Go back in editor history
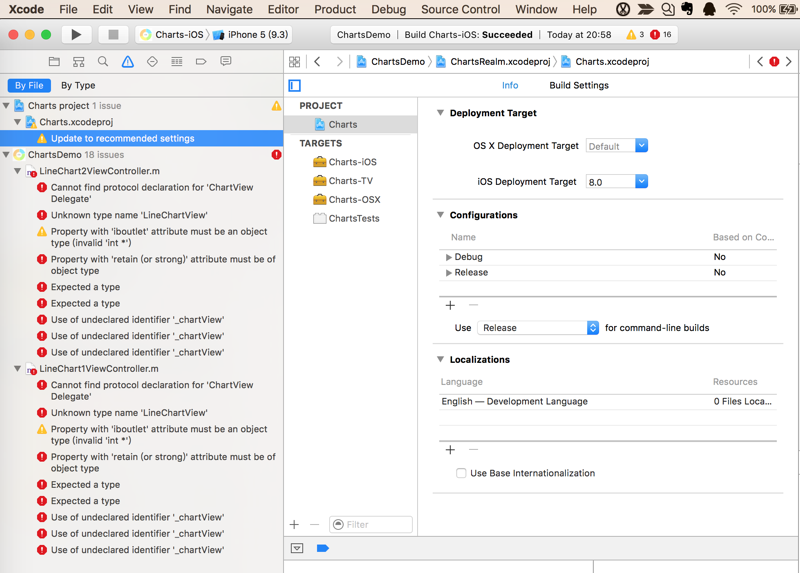The width and height of the screenshot is (800, 573). pos(317,62)
